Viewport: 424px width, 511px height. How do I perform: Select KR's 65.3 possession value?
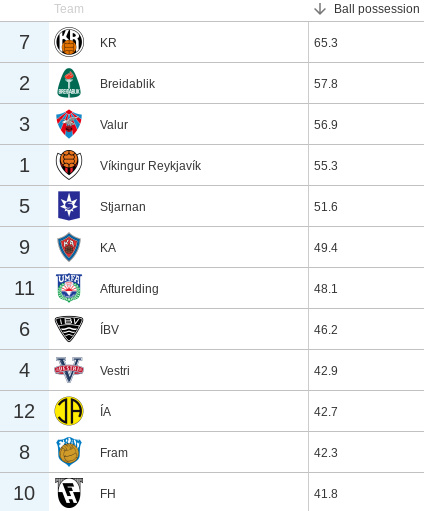coord(326,43)
